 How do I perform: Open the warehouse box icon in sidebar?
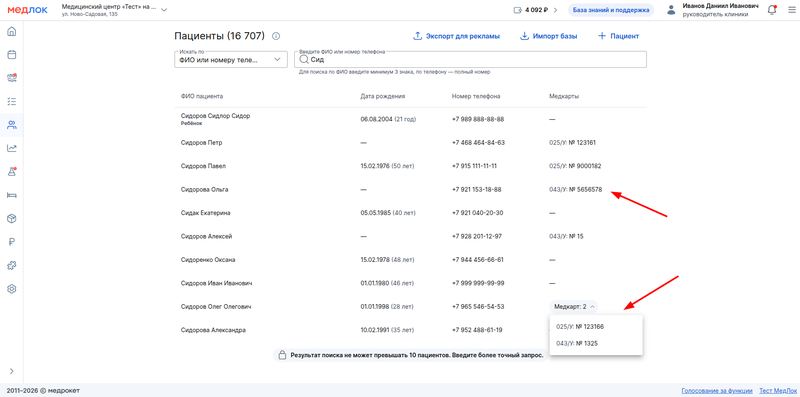pyautogui.click(x=11, y=218)
